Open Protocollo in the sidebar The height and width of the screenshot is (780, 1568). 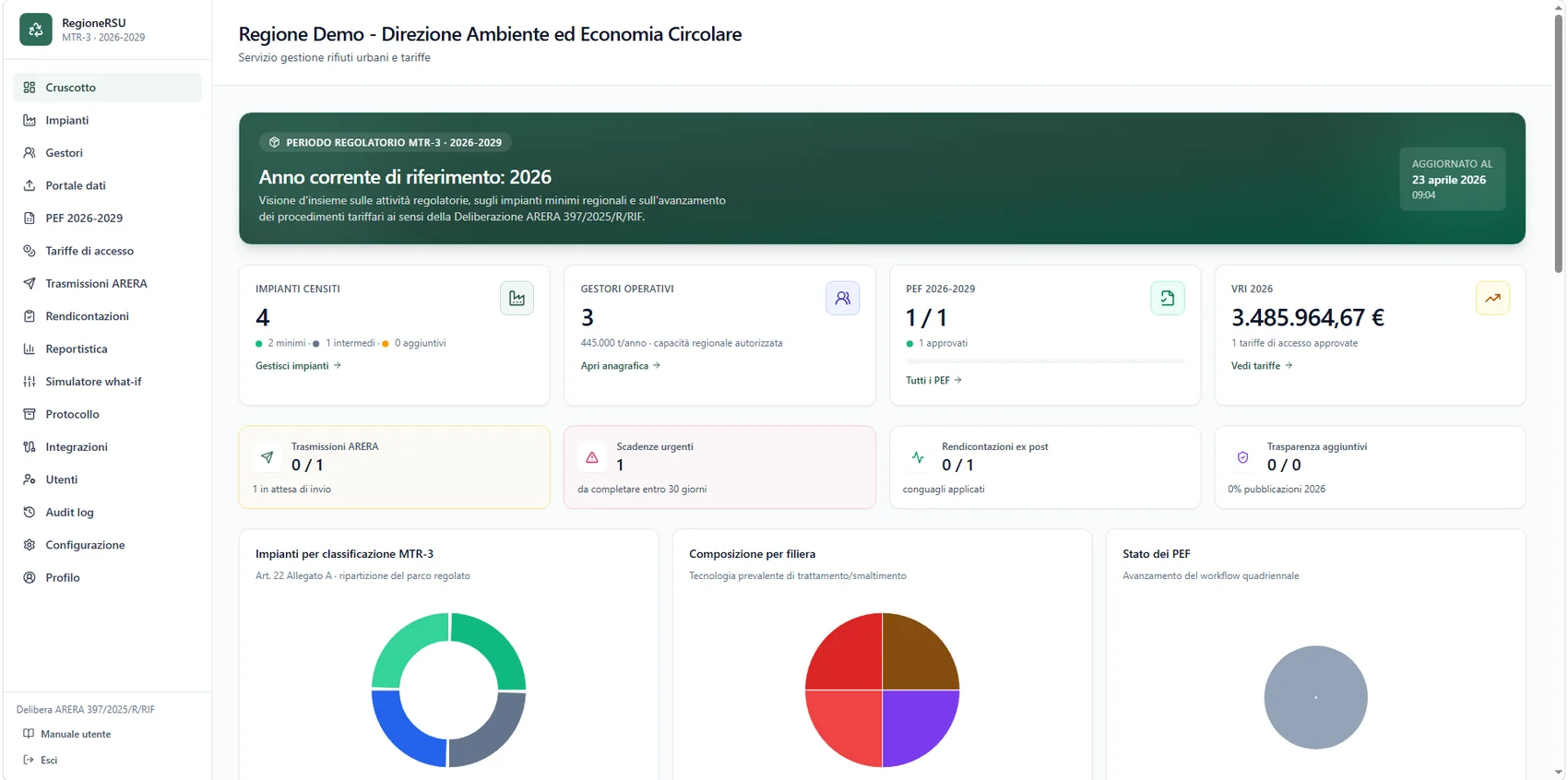tap(107, 415)
